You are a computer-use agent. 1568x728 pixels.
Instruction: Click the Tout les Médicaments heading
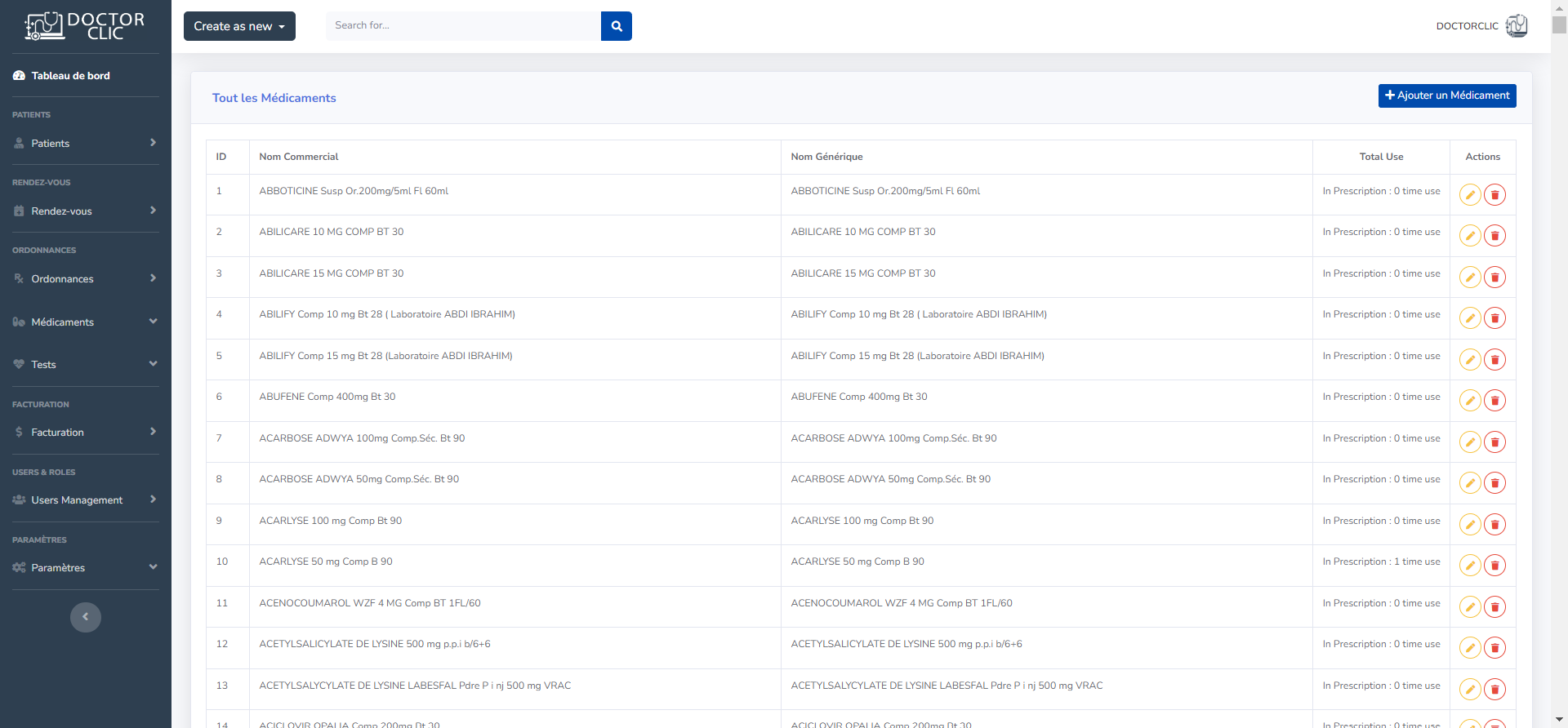[274, 98]
